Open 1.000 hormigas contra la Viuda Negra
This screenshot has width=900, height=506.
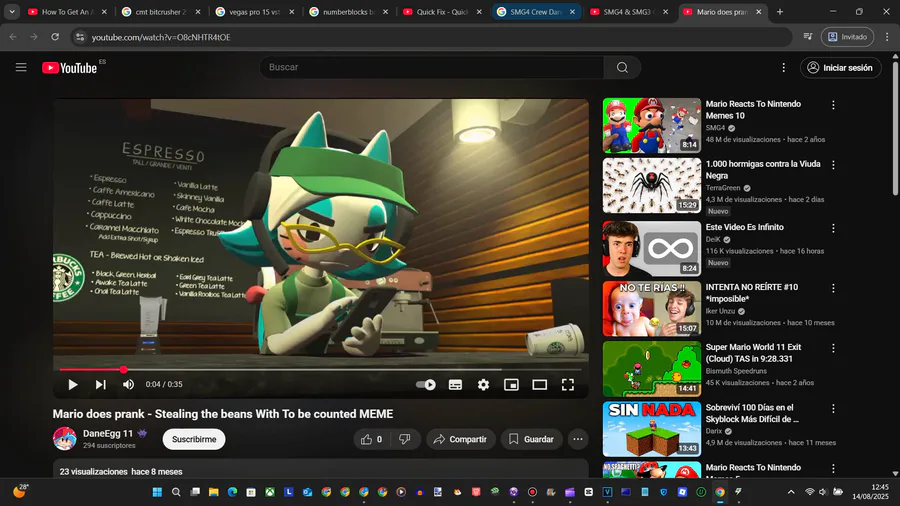(763, 170)
